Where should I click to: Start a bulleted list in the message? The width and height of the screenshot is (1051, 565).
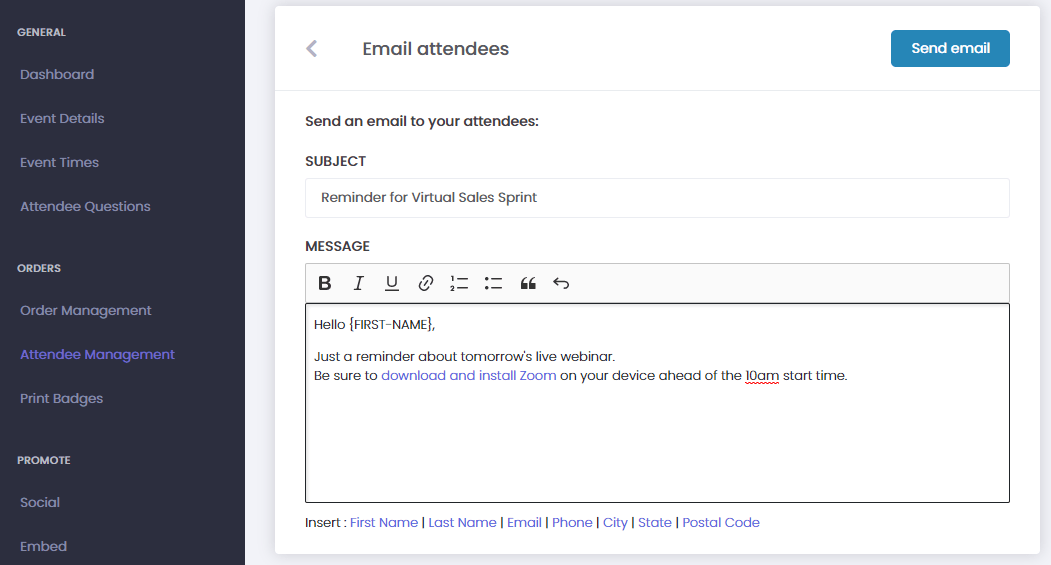coord(493,283)
